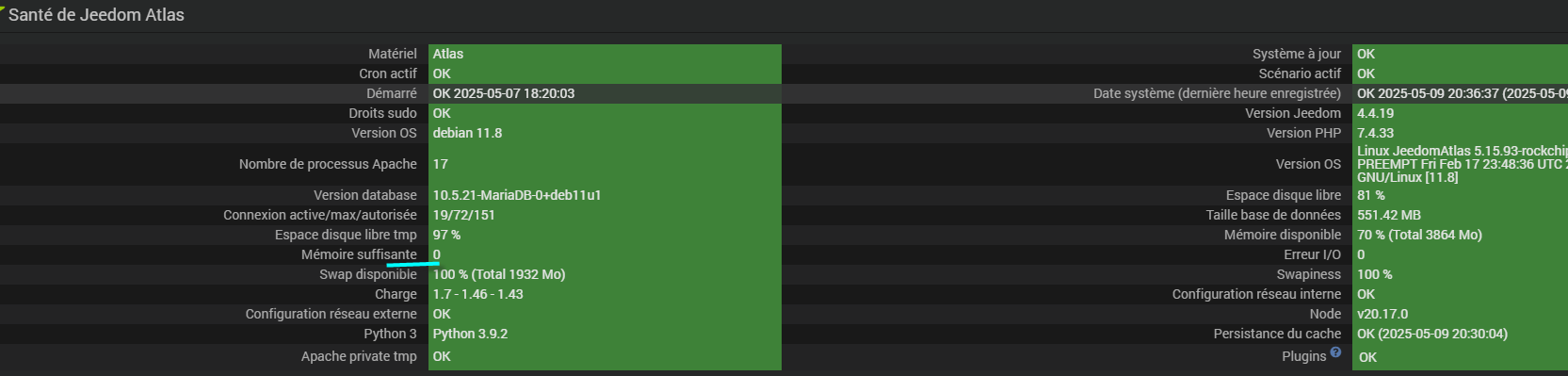This screenshot has height=376, width=1568.
Task: Click the green icon beside Santé de Jeedom title
Action: coord(3,8)
